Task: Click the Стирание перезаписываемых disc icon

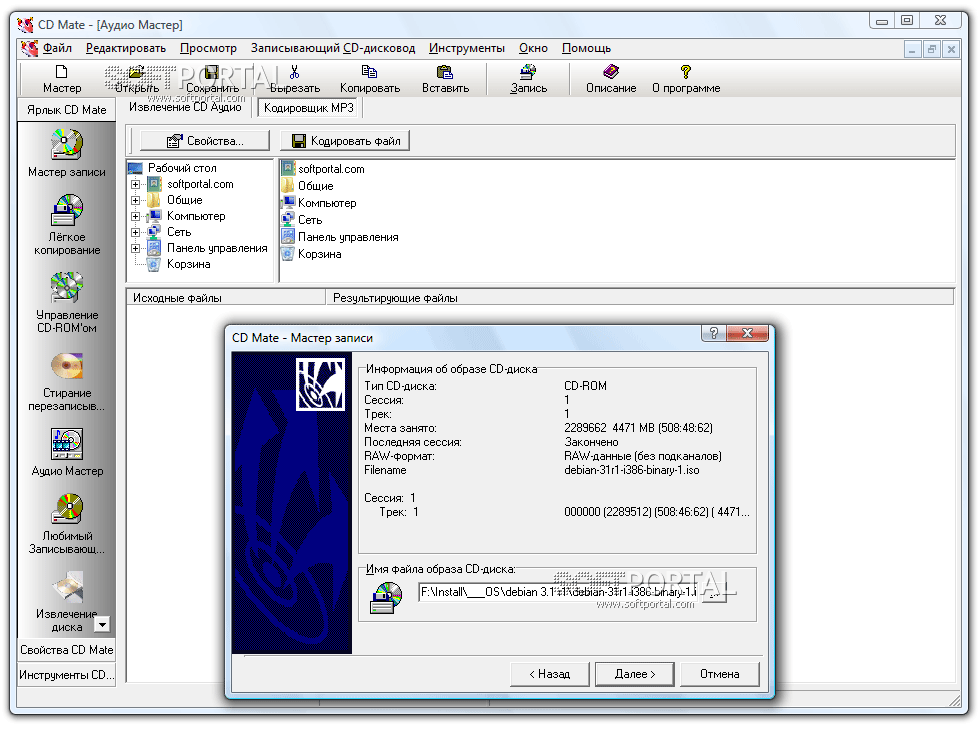Action: coord(67,366)
